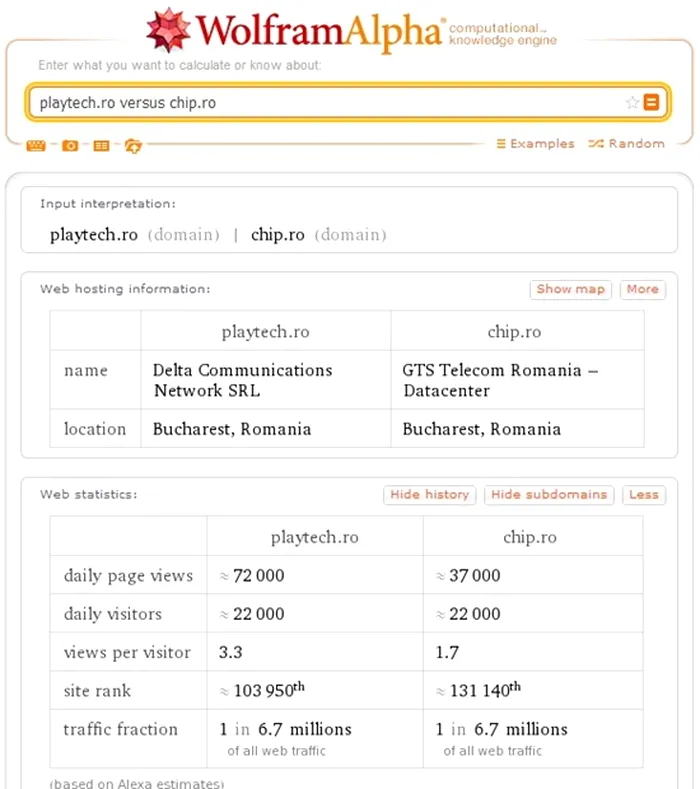700x789 pixels.
Task: Click the 3.3 views per visitor value
Action: point(230,652)
